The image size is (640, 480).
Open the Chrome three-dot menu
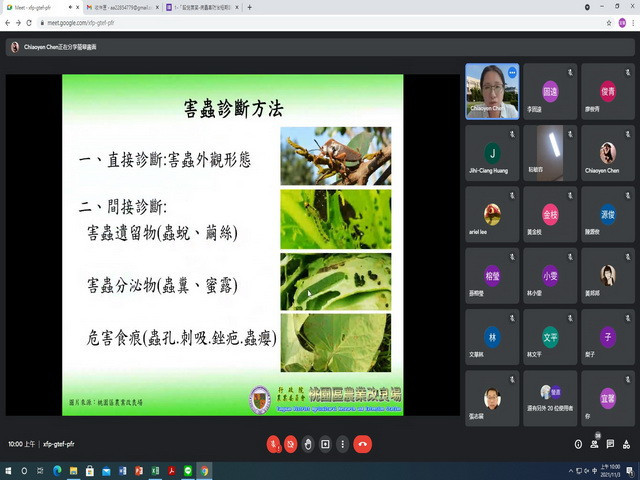click(x=633, y=23)
